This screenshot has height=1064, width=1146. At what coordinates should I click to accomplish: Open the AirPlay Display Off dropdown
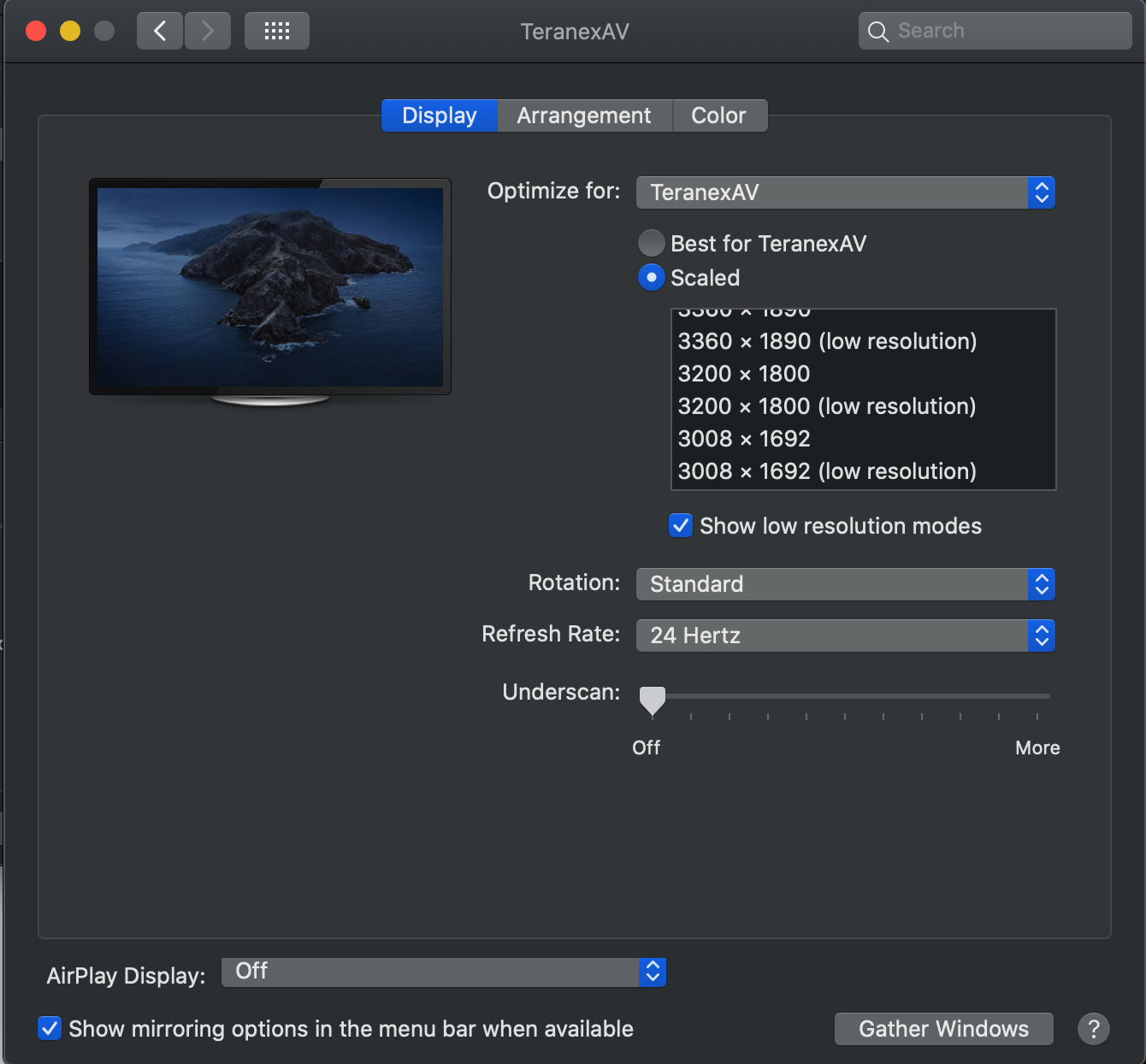[444, 972]
